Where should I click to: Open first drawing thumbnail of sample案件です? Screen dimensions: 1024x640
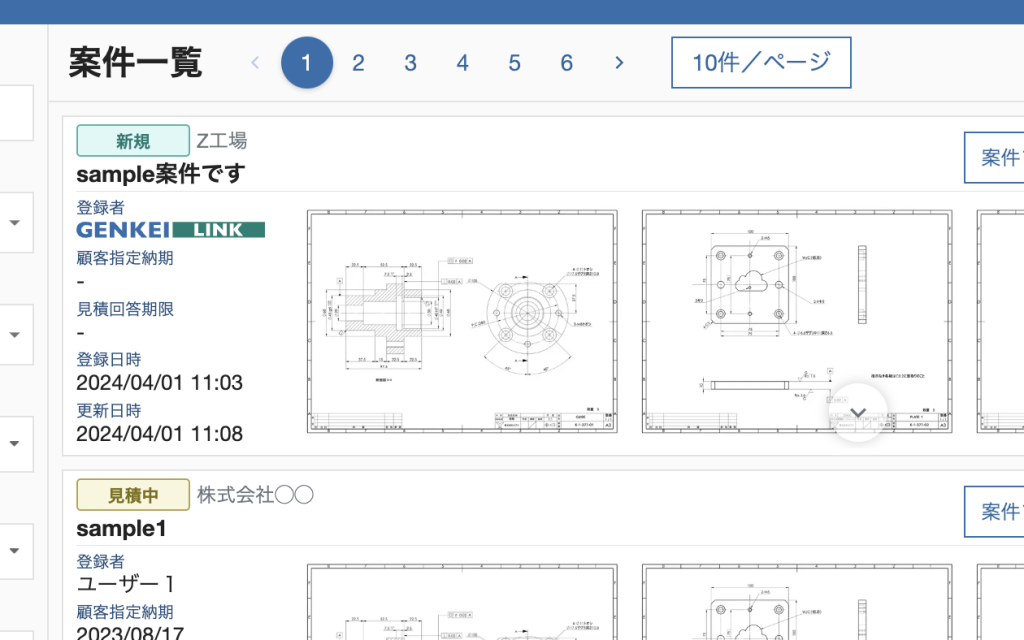tap(462, 321)
